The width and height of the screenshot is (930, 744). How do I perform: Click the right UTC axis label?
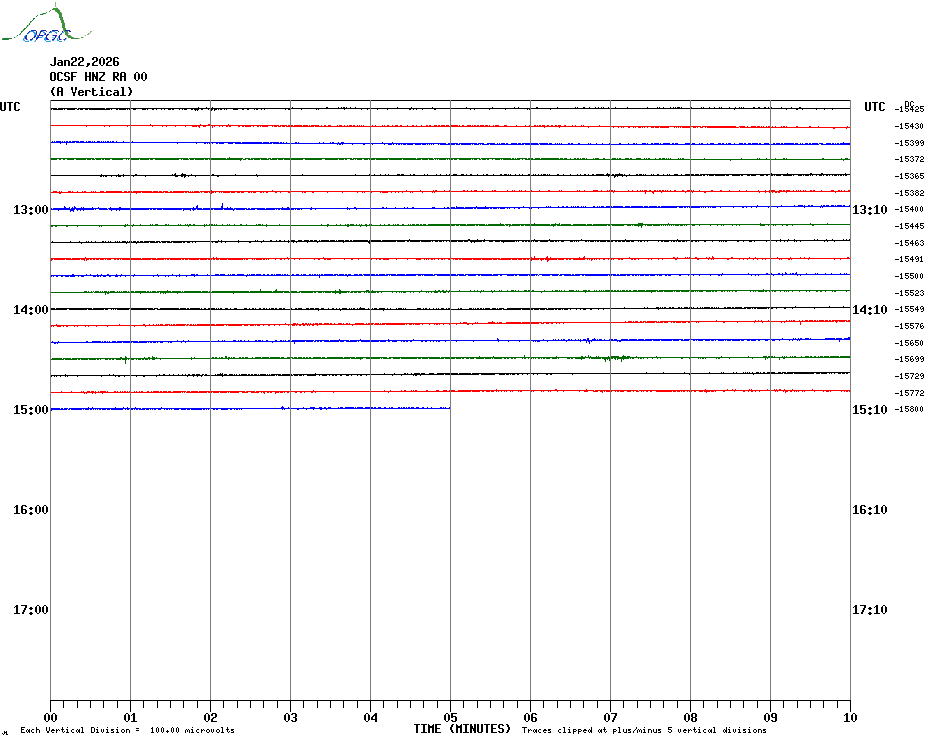click(x=874, y=107)
